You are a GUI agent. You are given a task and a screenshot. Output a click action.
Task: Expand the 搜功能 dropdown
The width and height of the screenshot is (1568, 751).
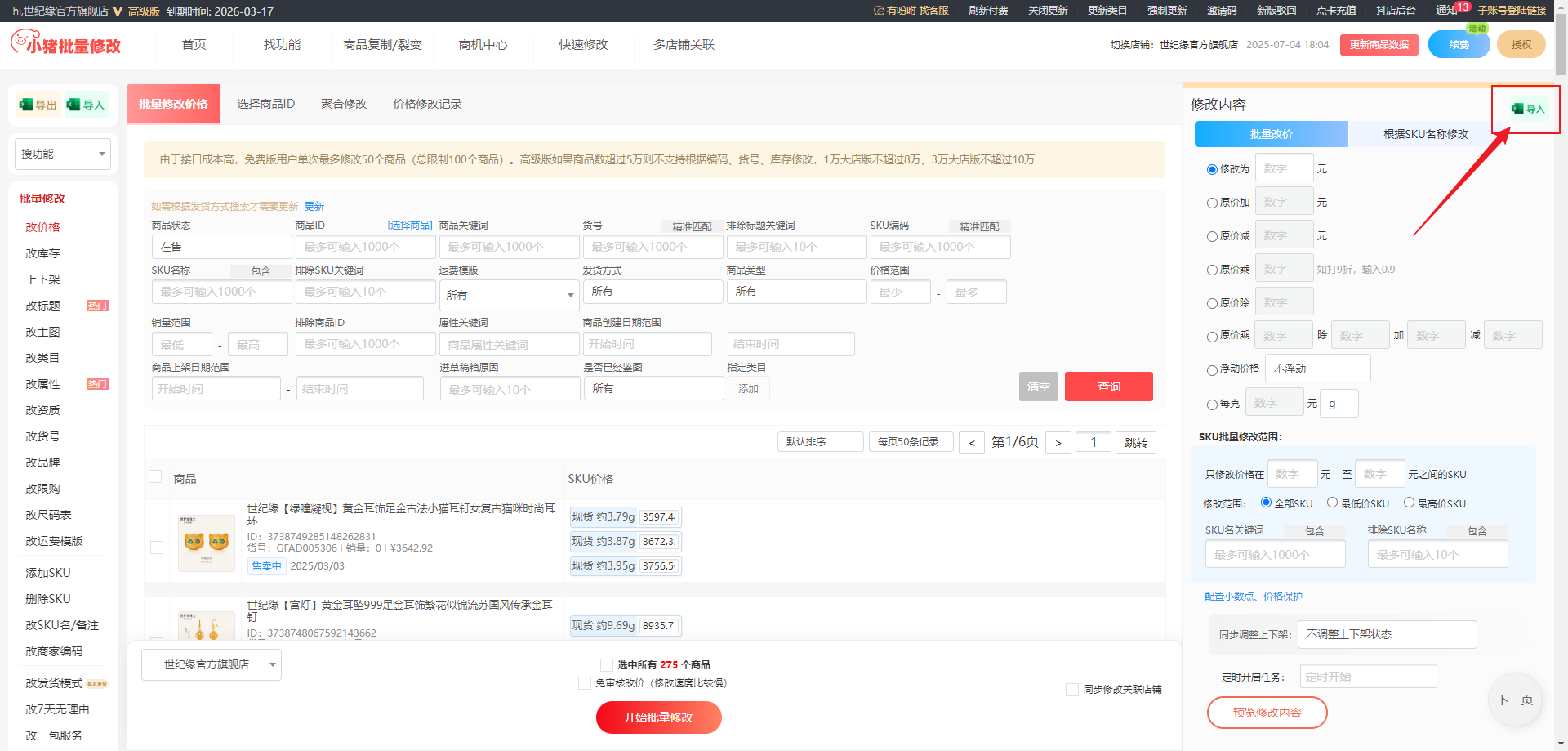(63, 154)
